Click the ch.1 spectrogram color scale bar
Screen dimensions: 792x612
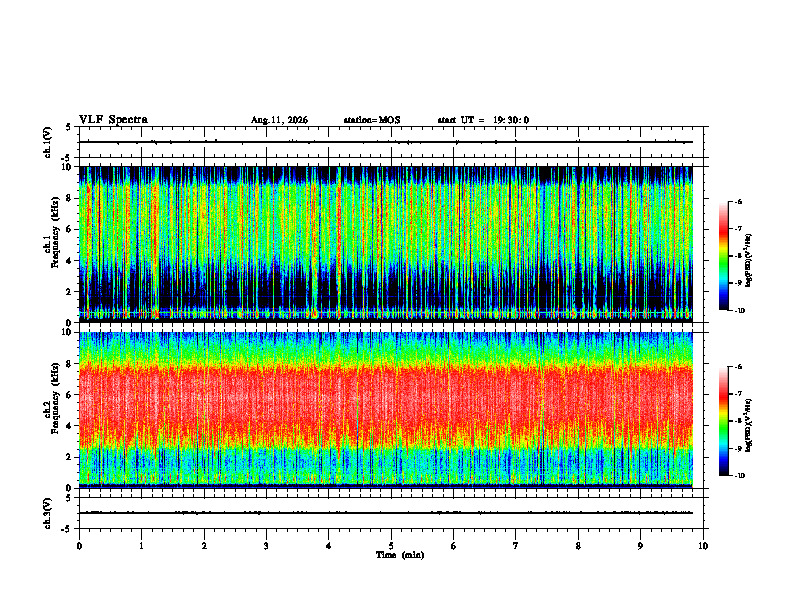click(723, 256)
